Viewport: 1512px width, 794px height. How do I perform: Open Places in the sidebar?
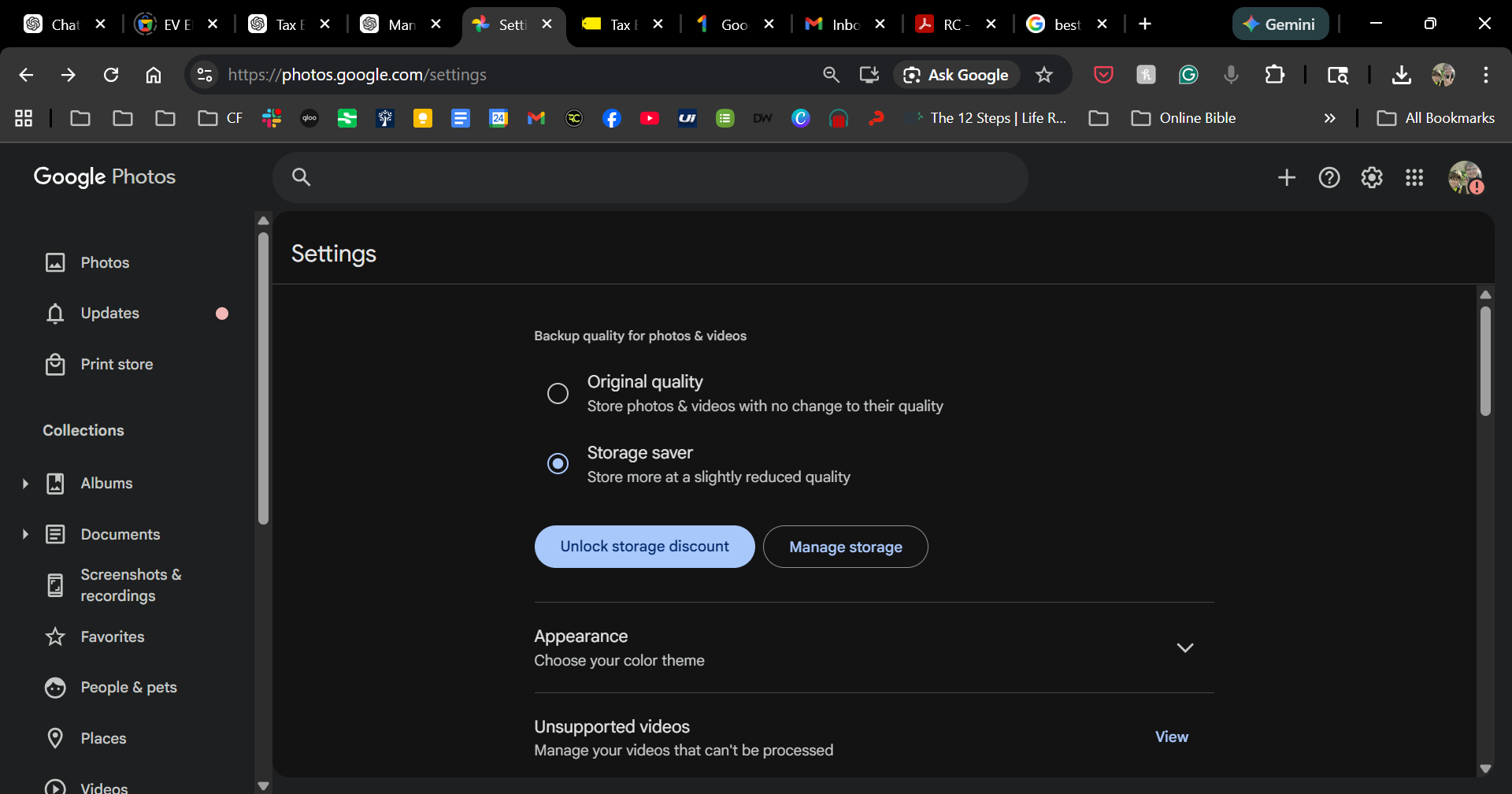tap(103, 738)
